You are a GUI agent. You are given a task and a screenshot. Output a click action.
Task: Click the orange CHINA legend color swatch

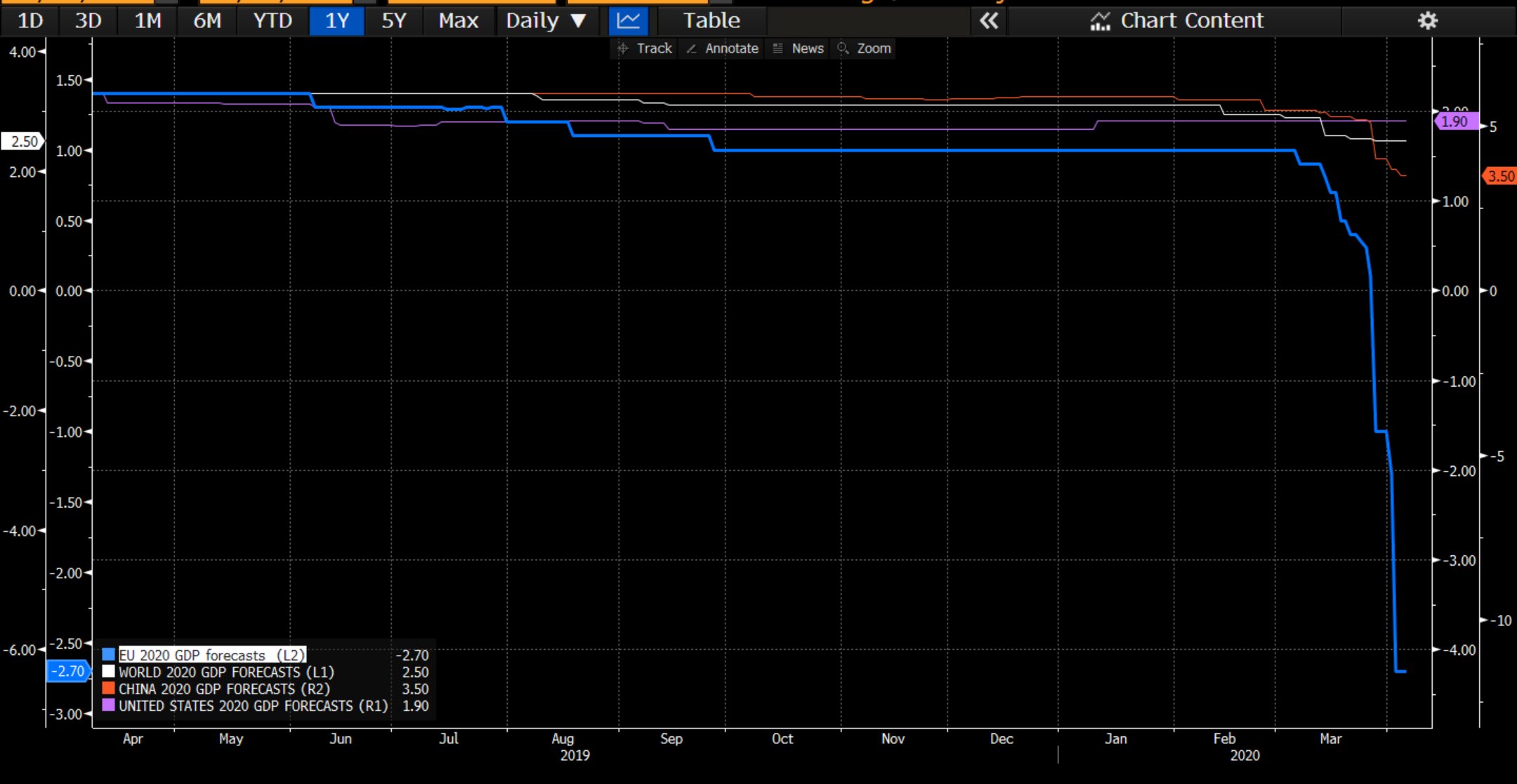pyautogui.click(x=108, y=688)
